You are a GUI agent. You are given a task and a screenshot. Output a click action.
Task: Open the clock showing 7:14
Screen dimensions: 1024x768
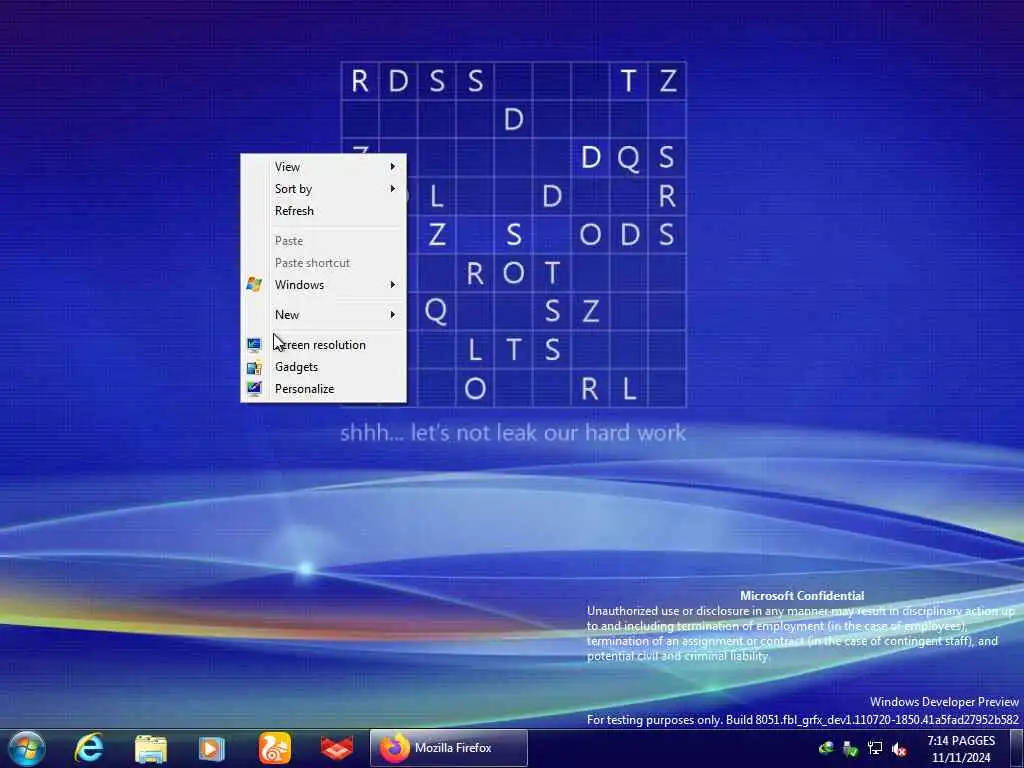[x=961, y=749]
